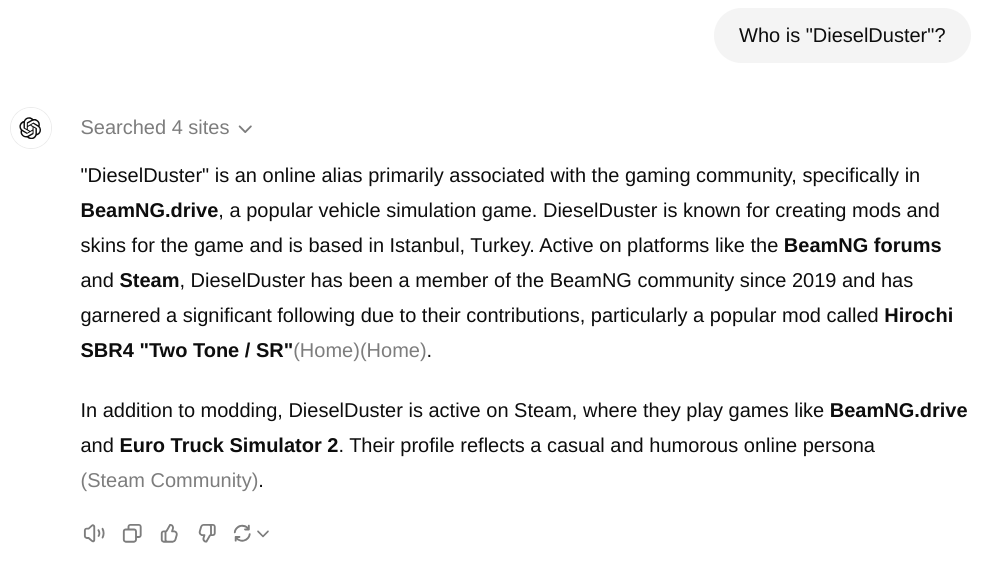
Task: Click the "Who is DieselDuster?" message bubble
Action: tap(841, 36)
